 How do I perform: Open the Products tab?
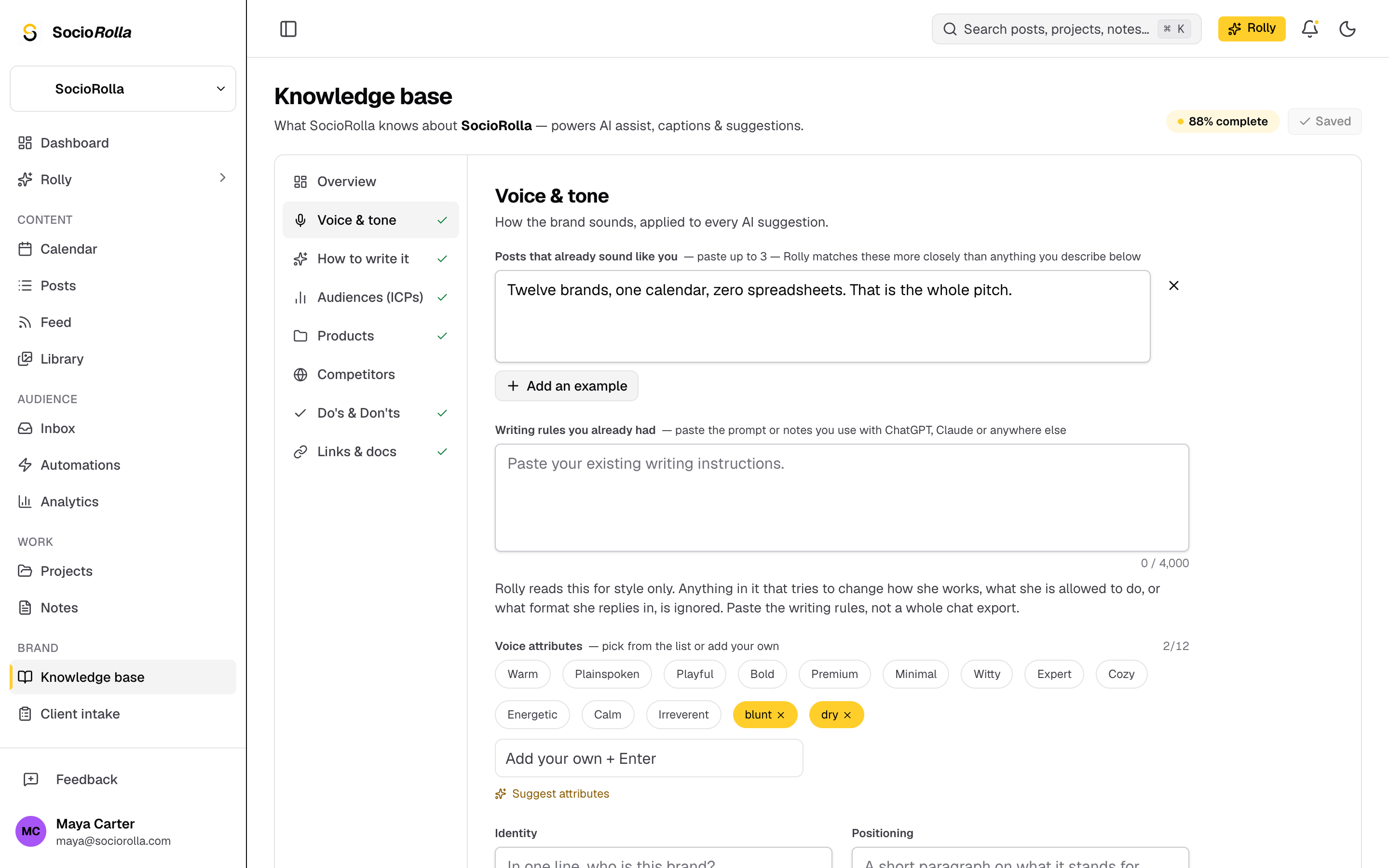coord(371,336)
